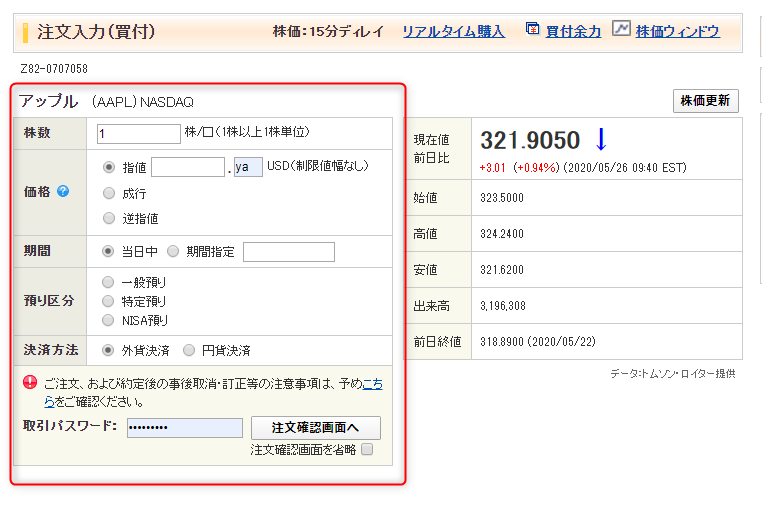This screenshot has width=762, height=505.
Task: Click the 注文入力(買付) page title
Action: pyautogui.click(x=96, y=32)
